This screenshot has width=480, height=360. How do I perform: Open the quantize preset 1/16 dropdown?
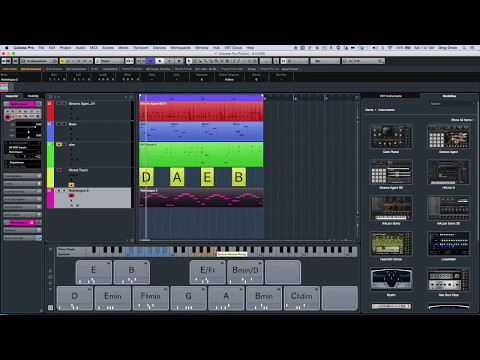coord(363,61)
